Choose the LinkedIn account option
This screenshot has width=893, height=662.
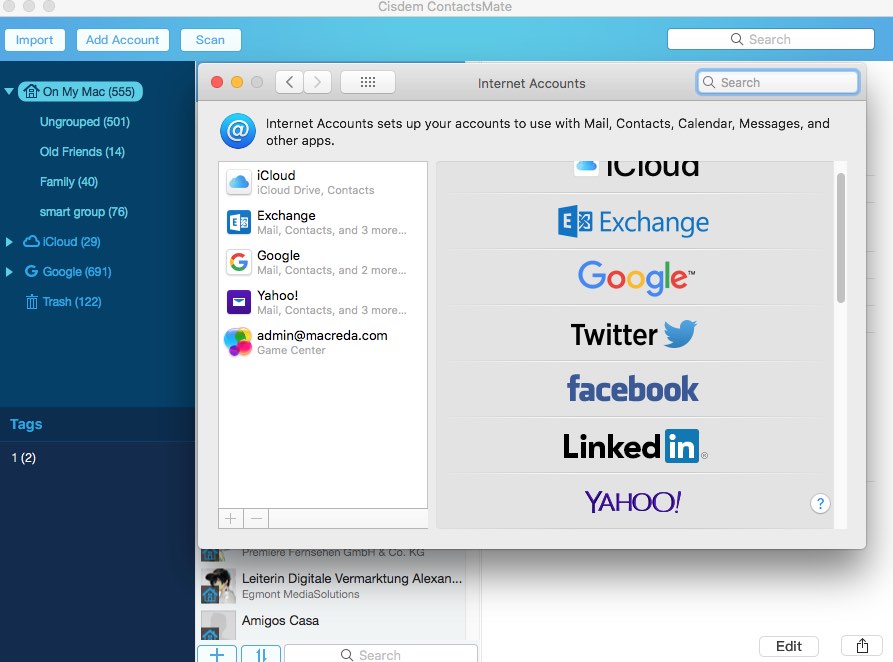coord(633,446)
